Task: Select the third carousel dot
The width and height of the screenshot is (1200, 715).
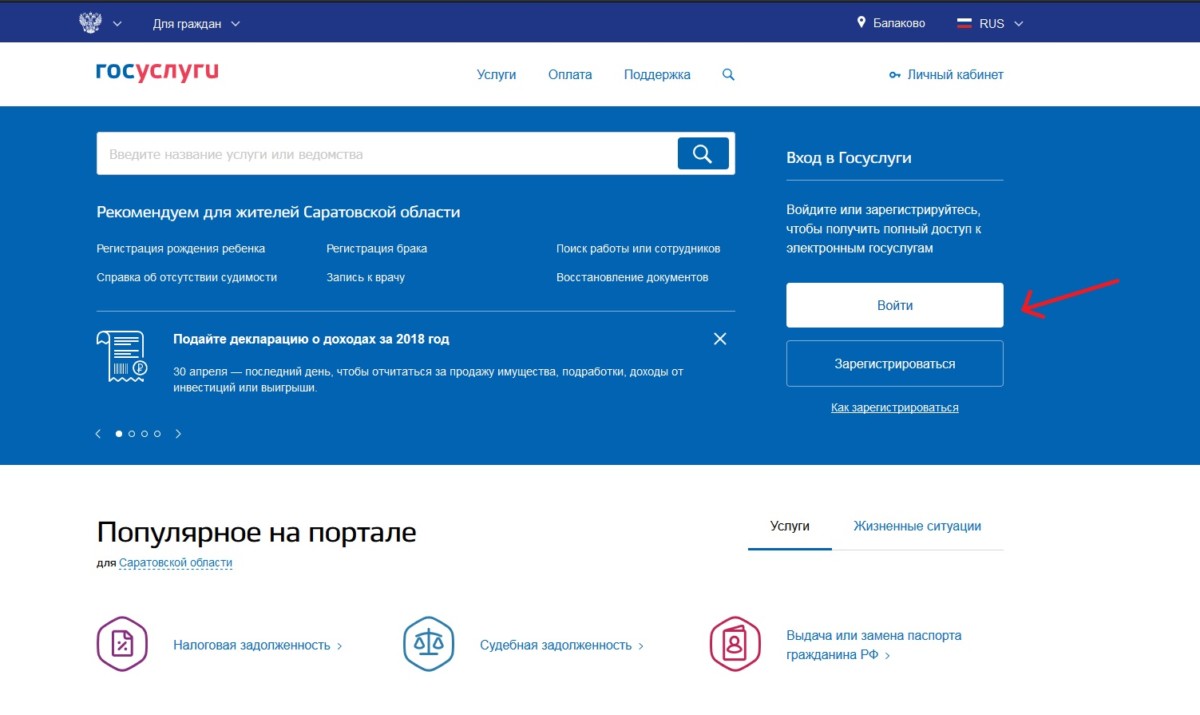Action: (145, 434)
